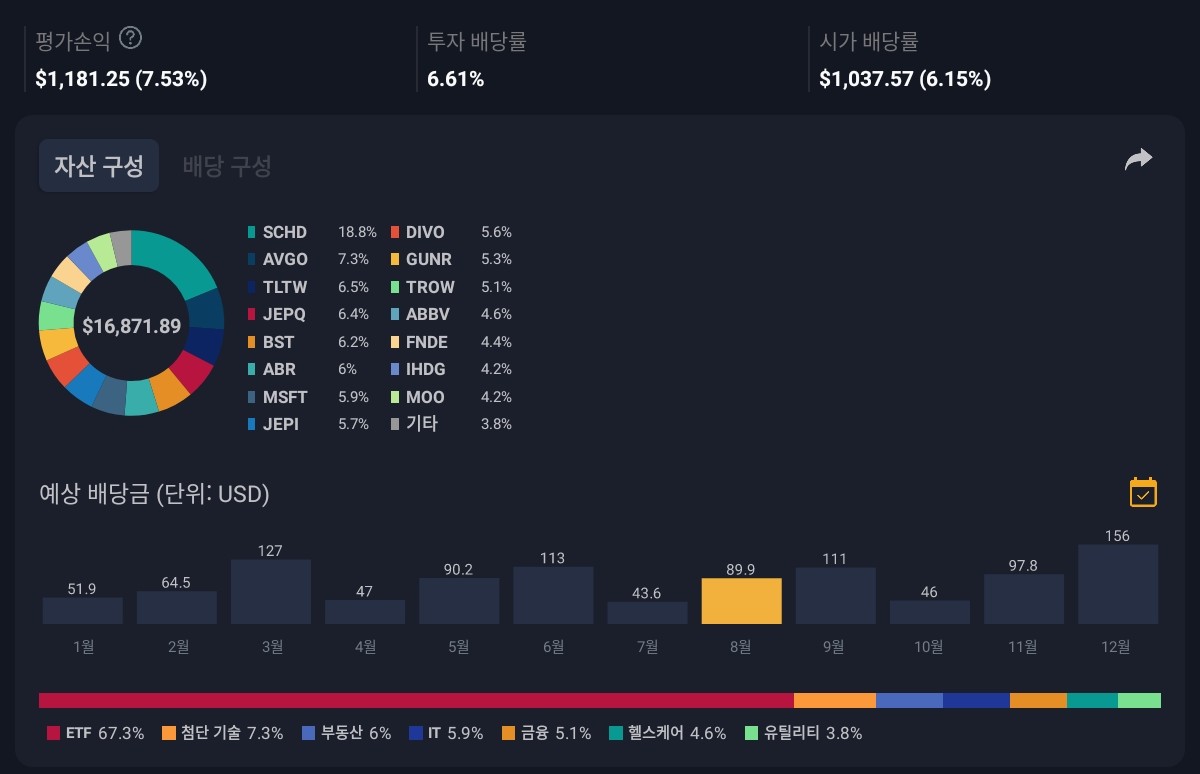This screenshot has width=1200, height=774.
Task: Switch to the 배당 구성 tab
Action: 227,165
